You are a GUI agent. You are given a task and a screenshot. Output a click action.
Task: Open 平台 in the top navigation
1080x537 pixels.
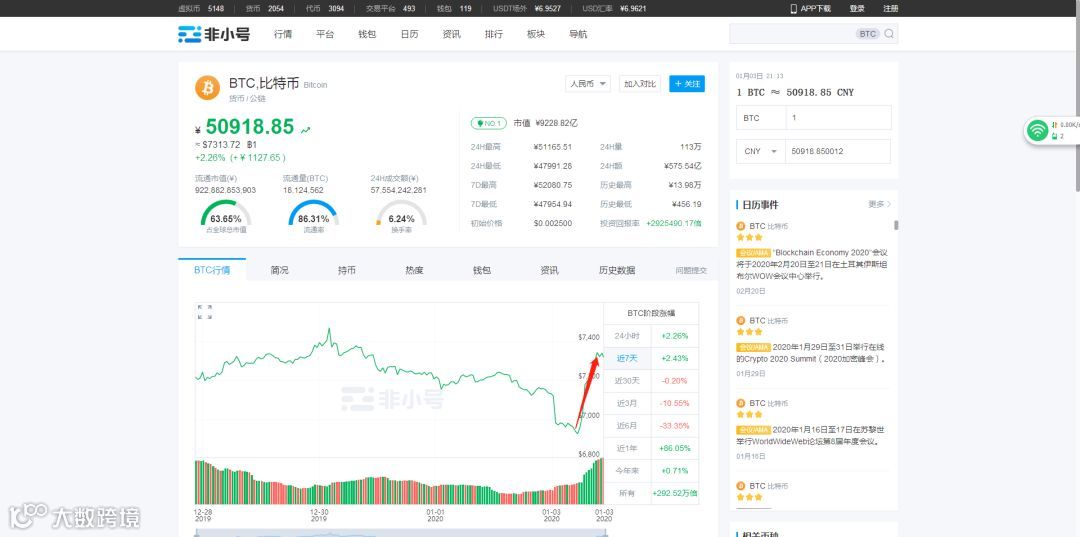click(x=325, y=34)
